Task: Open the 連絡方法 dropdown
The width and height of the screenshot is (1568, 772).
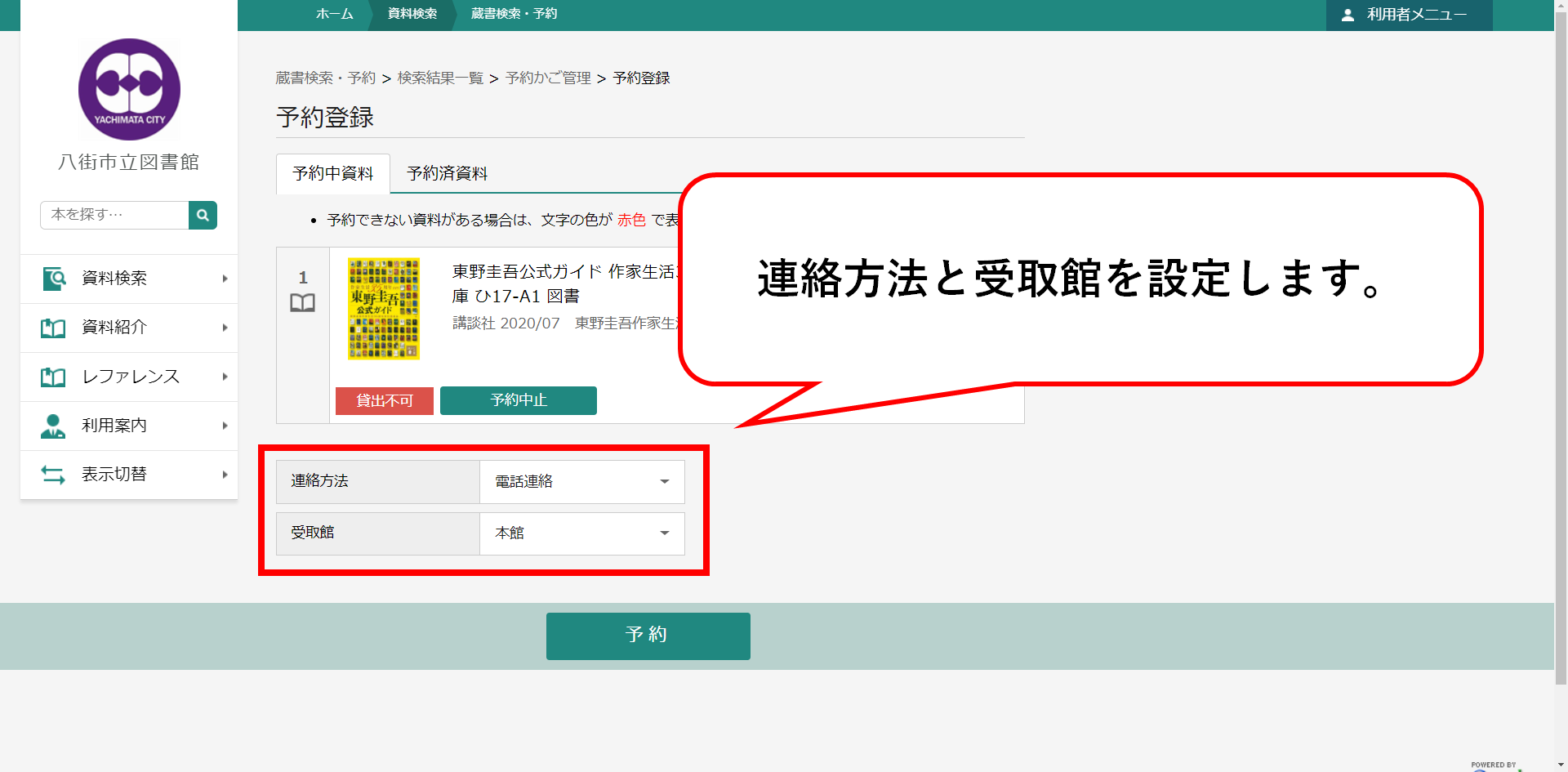Action: coord(581,482)
